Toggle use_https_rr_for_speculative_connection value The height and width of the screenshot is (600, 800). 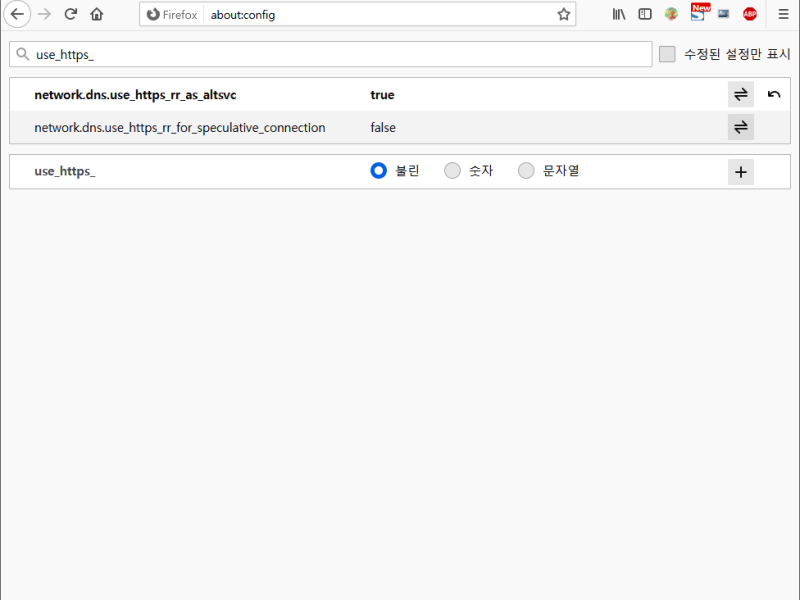pos(740,127)
